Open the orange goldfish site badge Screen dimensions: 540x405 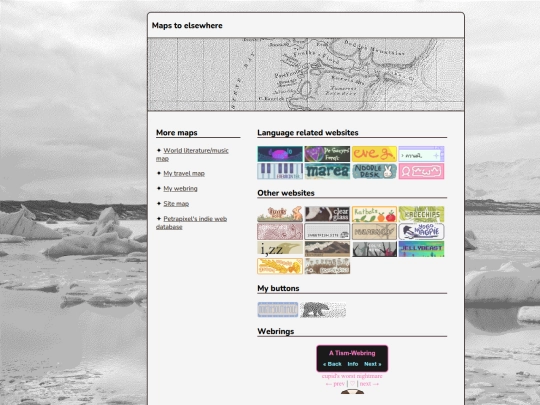coord(280,266)
